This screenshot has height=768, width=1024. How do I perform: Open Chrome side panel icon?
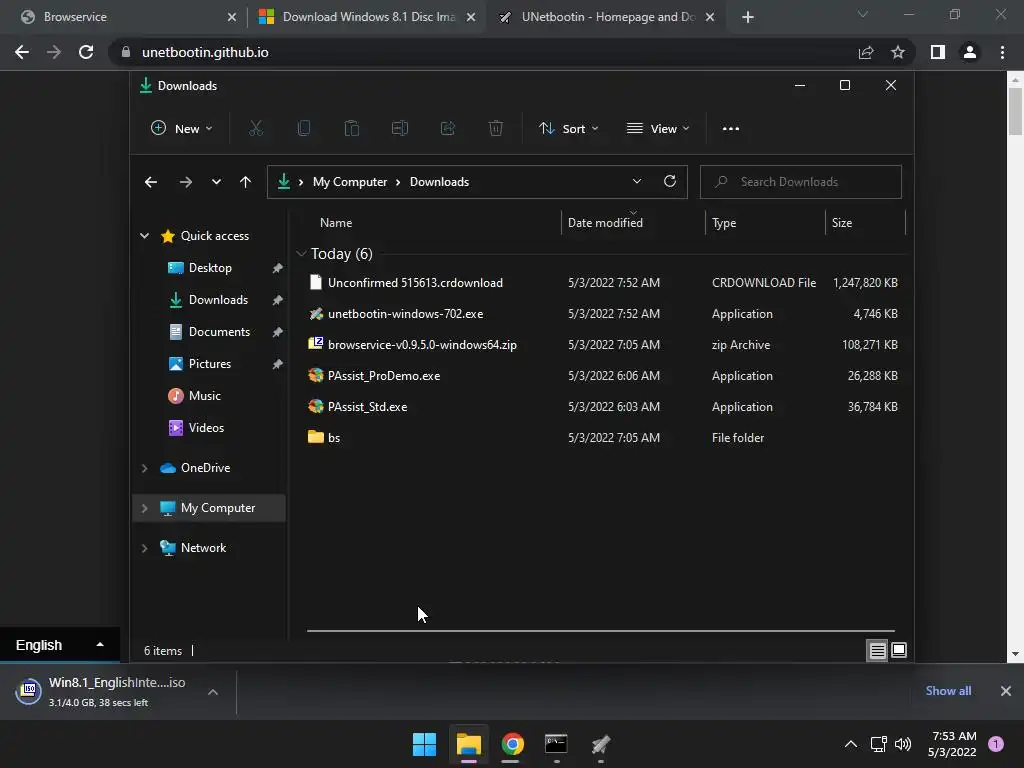[938, 52]
